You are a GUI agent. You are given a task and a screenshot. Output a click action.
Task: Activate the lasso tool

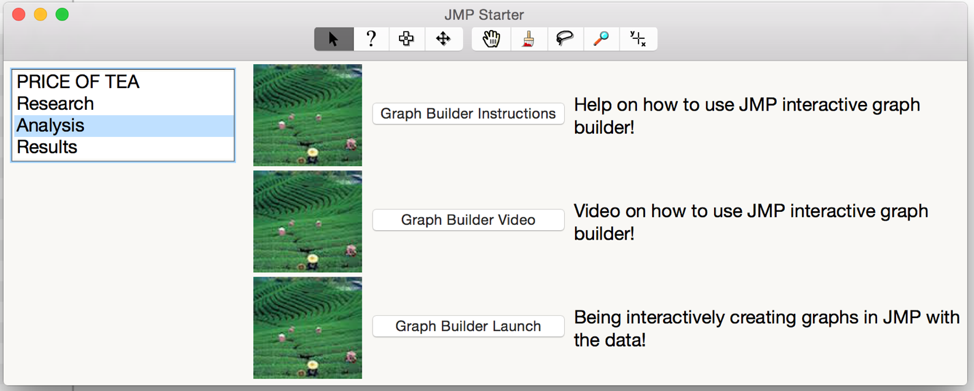coord(565,39)
